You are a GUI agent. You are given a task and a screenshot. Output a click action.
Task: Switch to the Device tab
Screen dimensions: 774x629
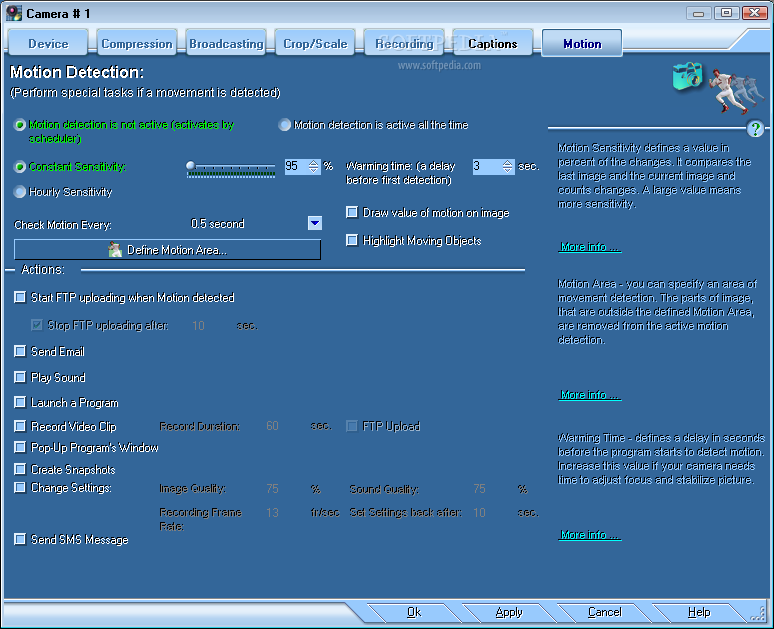pos(48,43)
